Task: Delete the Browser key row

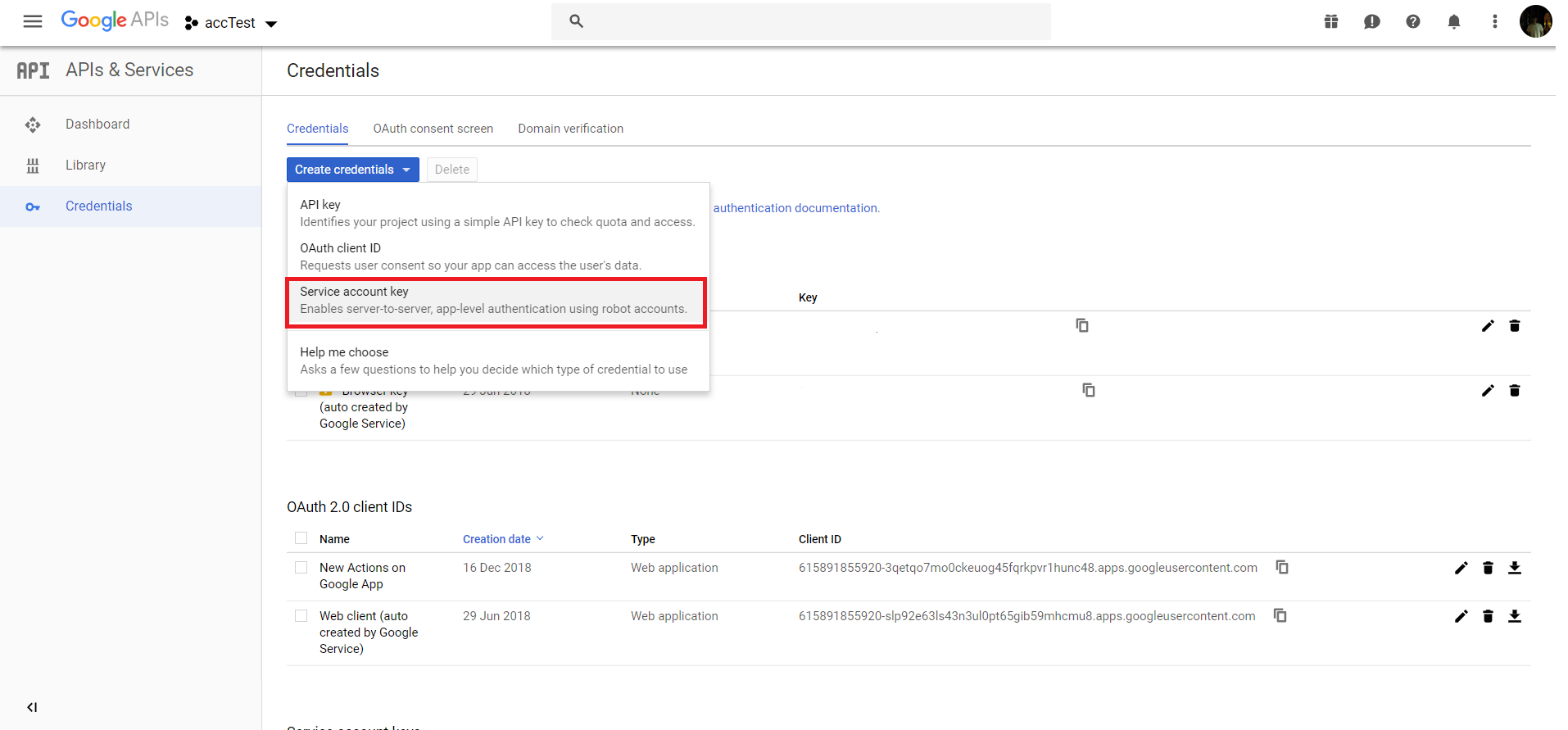Action: 1515,391
